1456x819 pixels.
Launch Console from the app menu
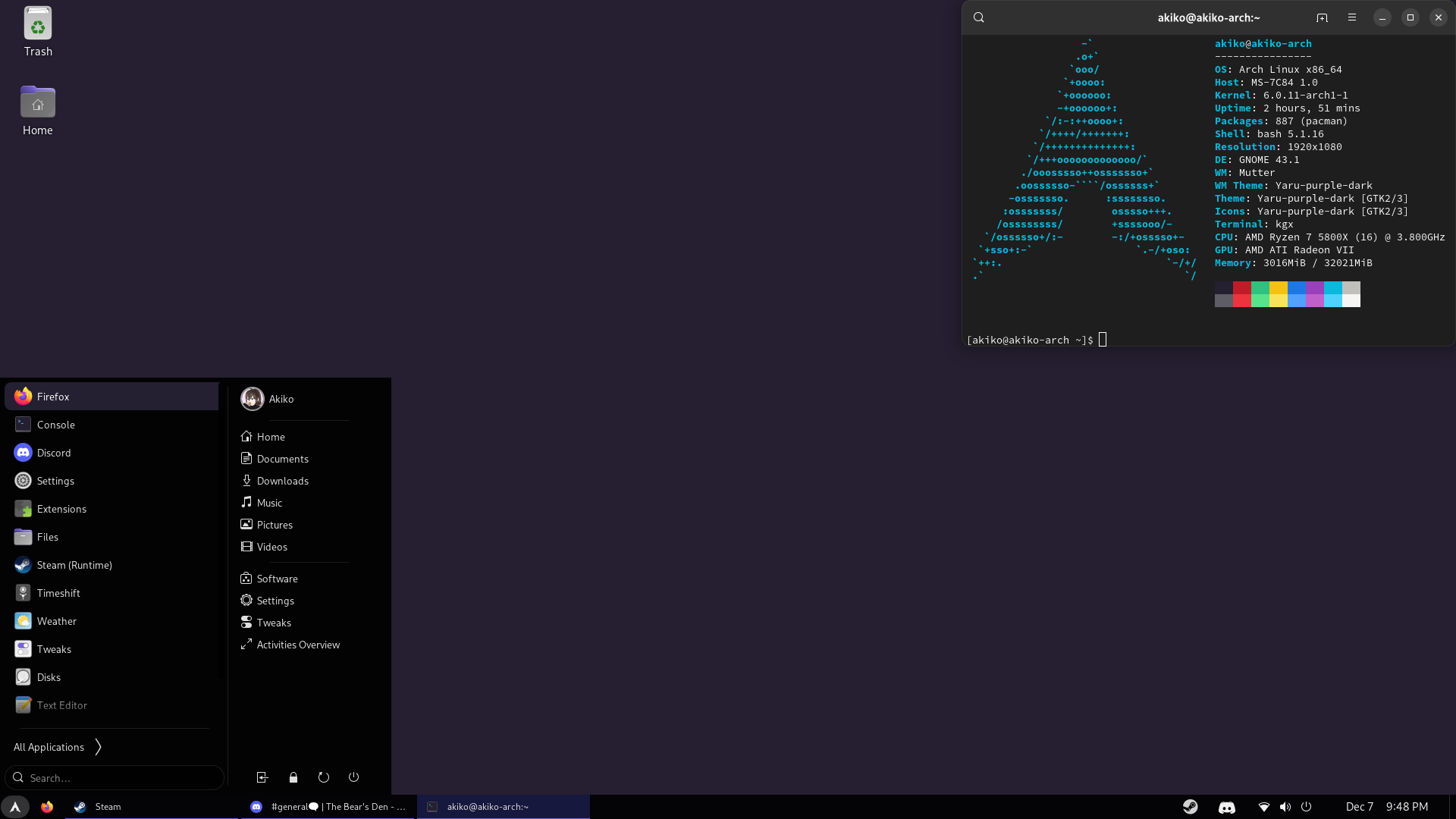pyautogui.click(x=111, y=425)
